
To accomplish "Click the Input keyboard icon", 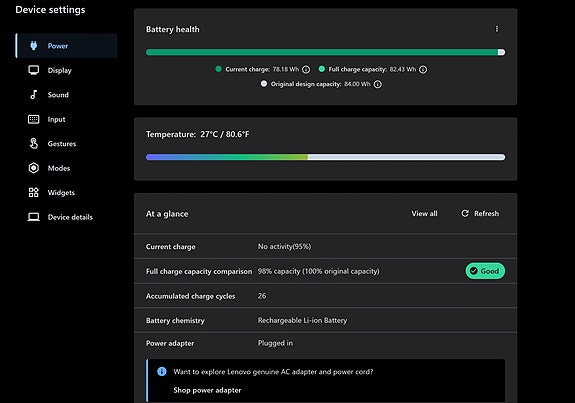I will [34, 119].
